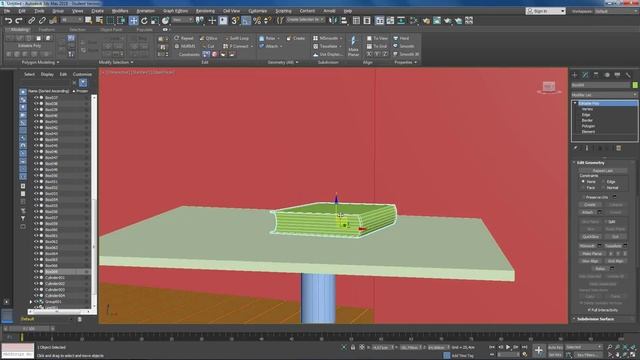The width and height of the screenshot is (640, 360).
Task: Collapse the Edit Geometry rollout
Action: click(590, 162)
